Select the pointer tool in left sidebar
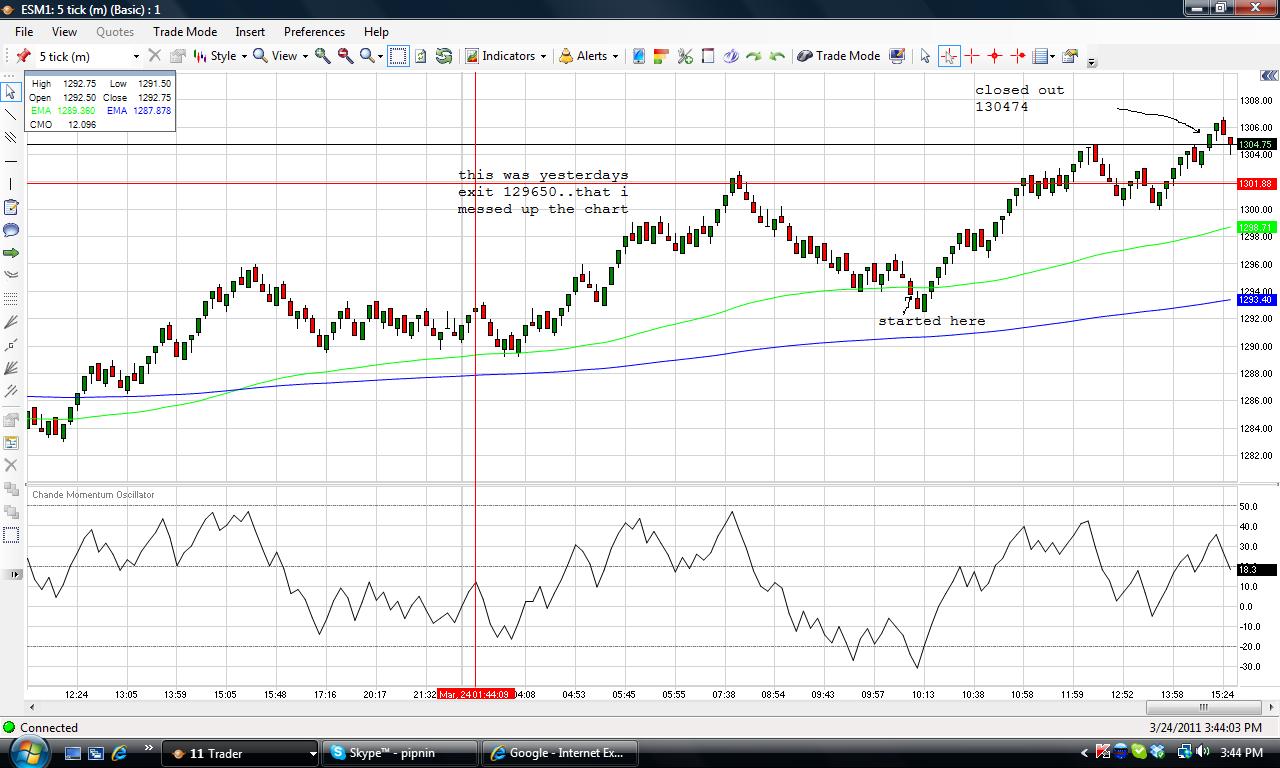The width and height of the screenshot is (1280, 768). (11, 92)
